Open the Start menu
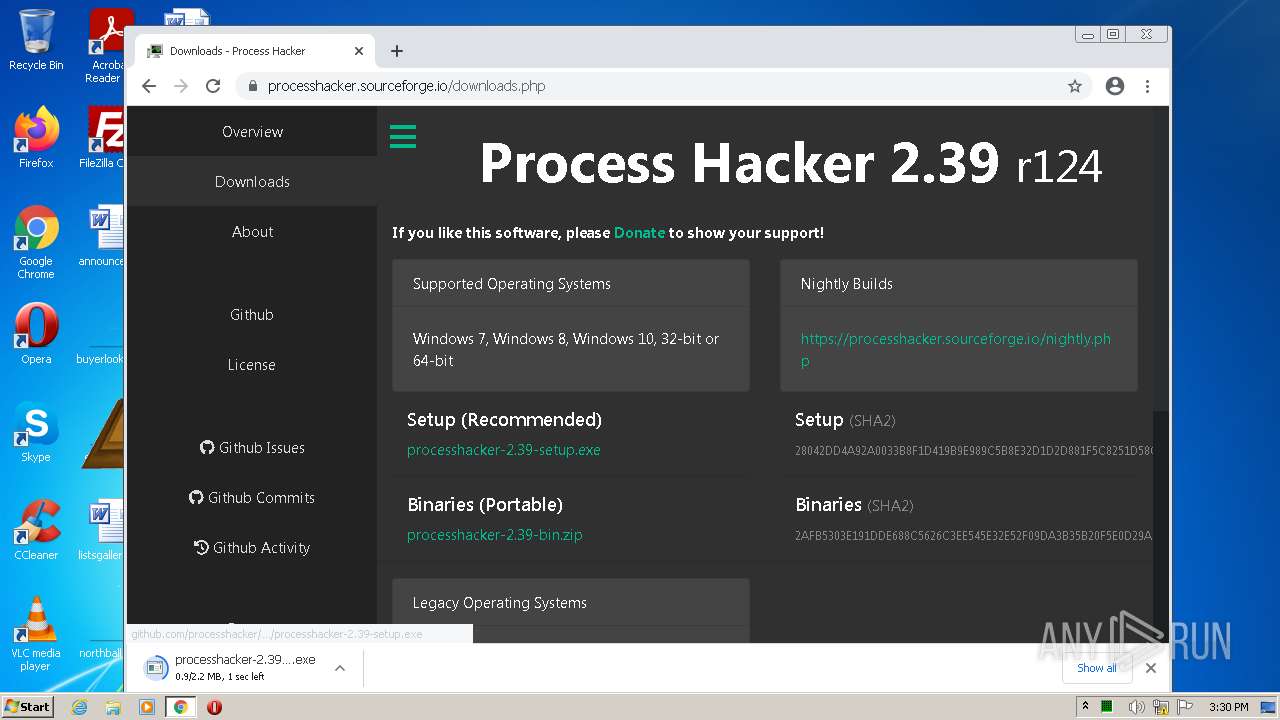Image resolution: width=1280 pixels, height=720 pixels. pos(27,707)
